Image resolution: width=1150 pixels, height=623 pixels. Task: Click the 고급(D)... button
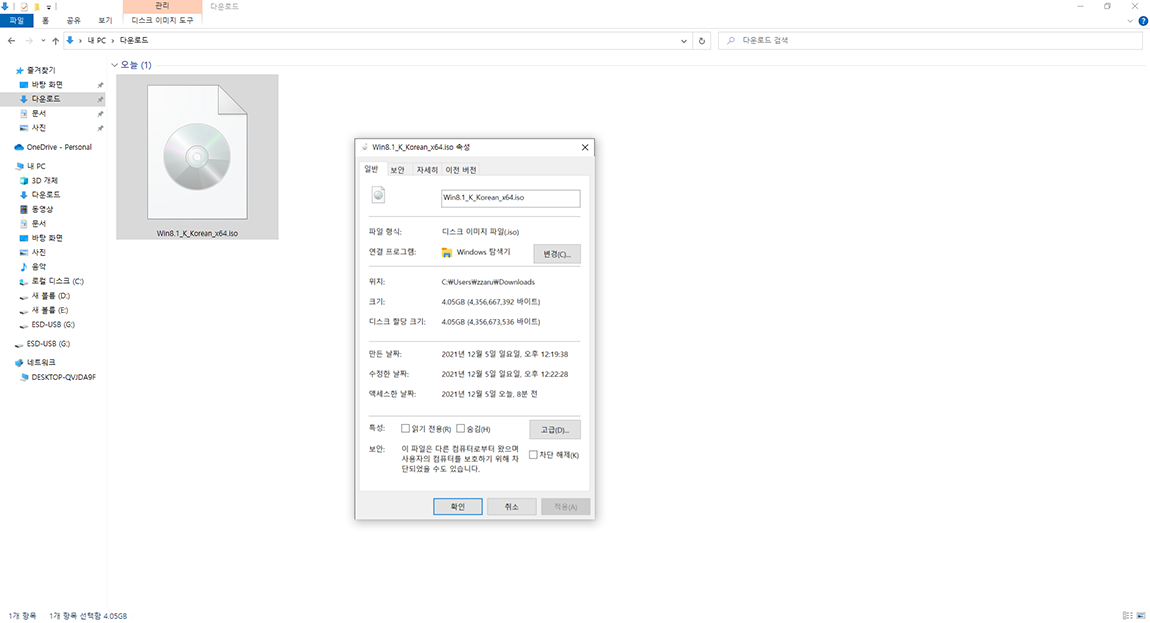[554, 429]
